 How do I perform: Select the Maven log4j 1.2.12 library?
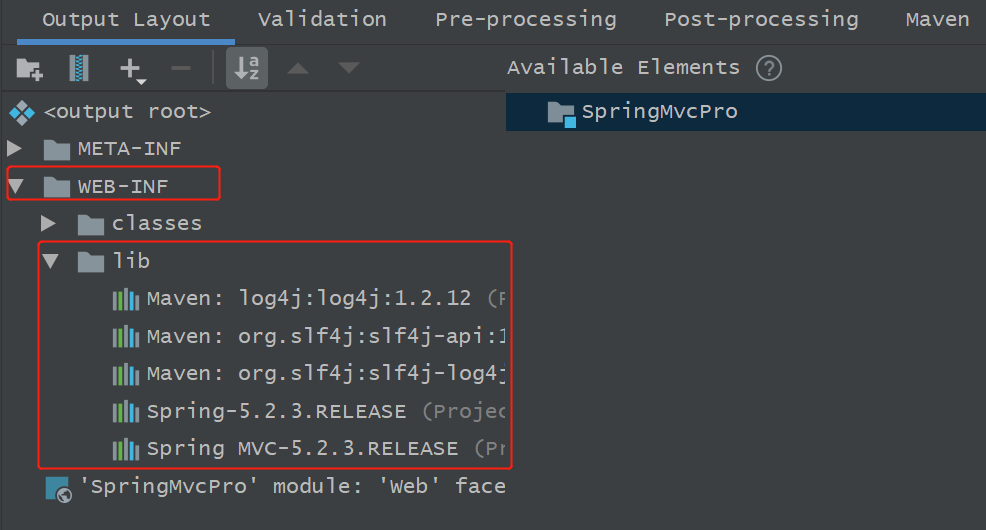coord(308,299)
